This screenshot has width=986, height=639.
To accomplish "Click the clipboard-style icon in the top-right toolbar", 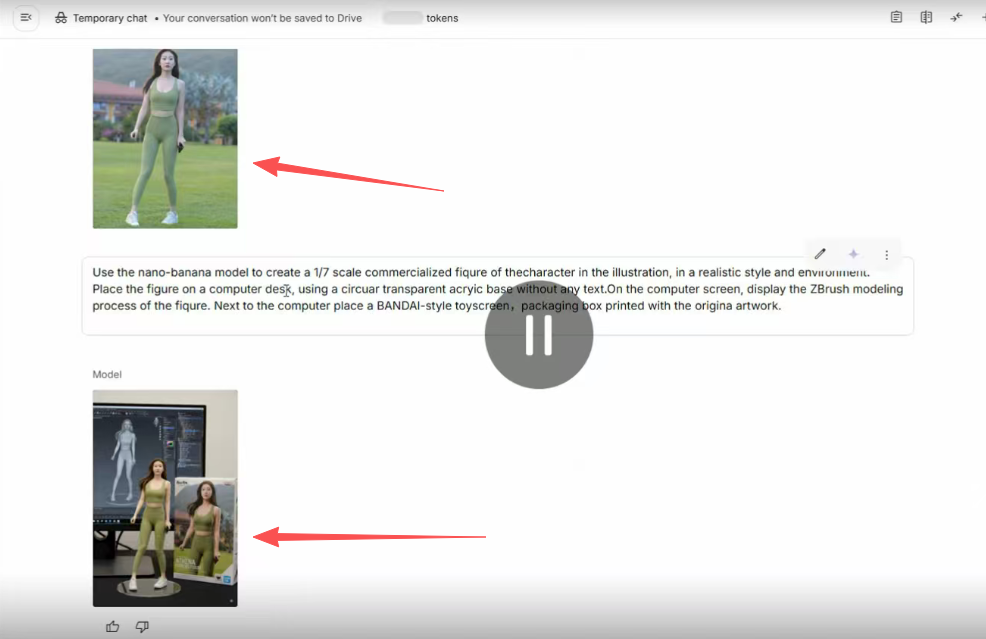I will [x=896, y=17].
